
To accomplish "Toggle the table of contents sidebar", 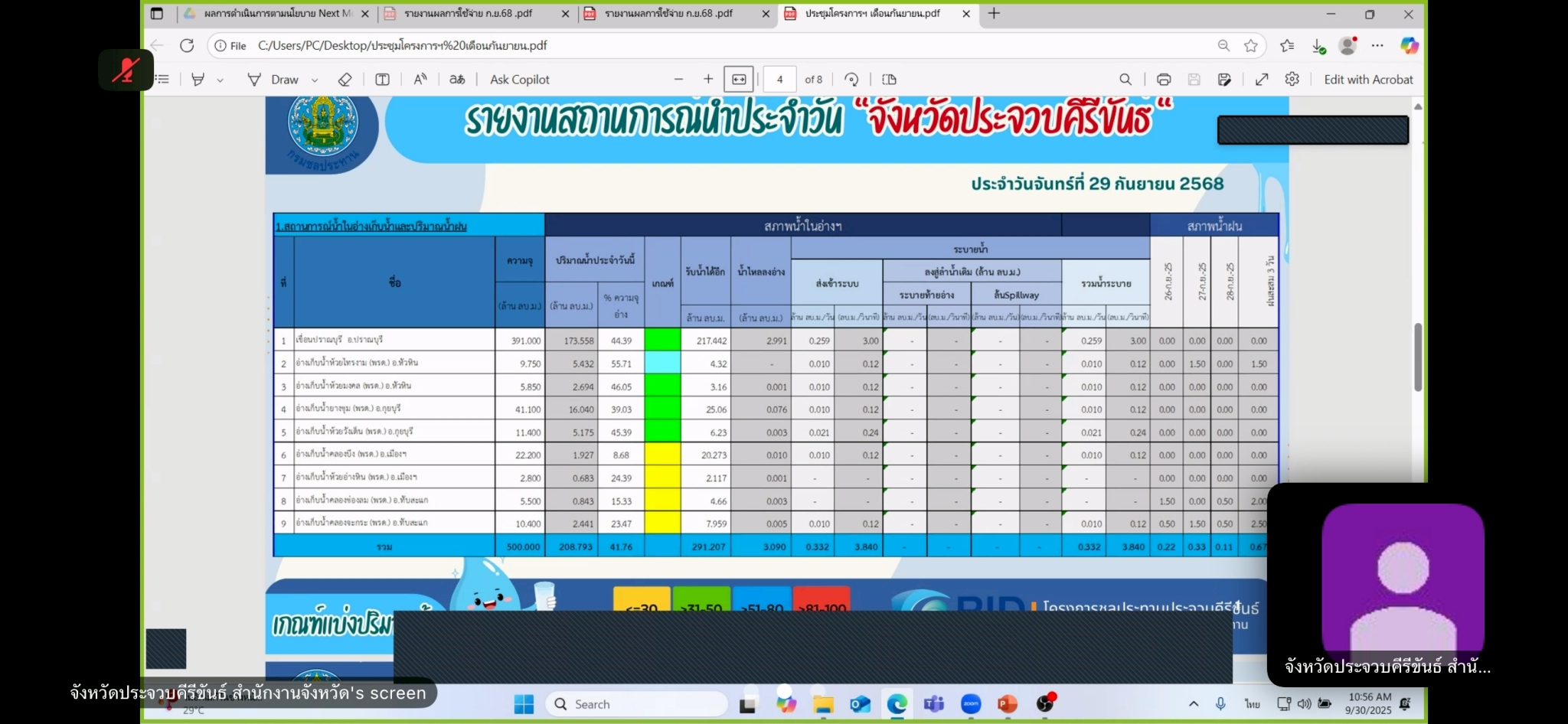I will coord(162,80).
